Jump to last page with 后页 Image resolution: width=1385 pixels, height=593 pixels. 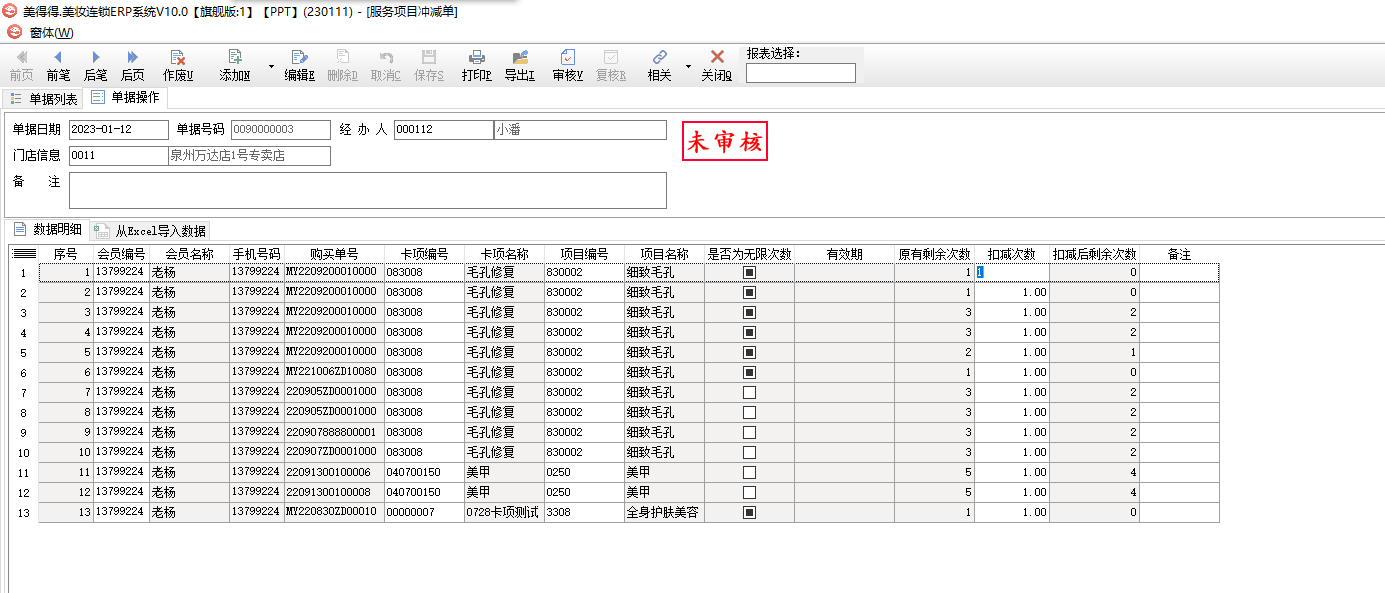[x=132, y=66]
